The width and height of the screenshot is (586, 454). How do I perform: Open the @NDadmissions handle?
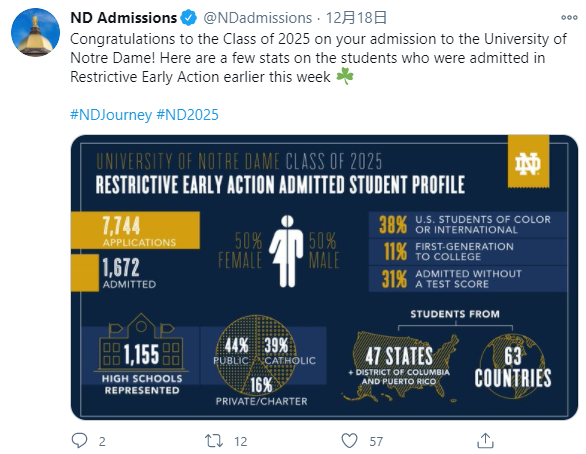point(257,18)
